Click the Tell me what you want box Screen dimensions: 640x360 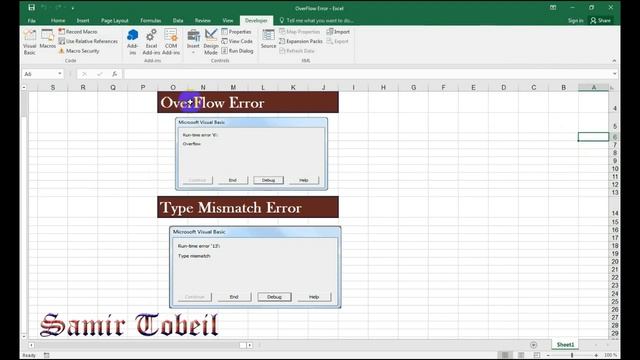click(x=316, y=20)
